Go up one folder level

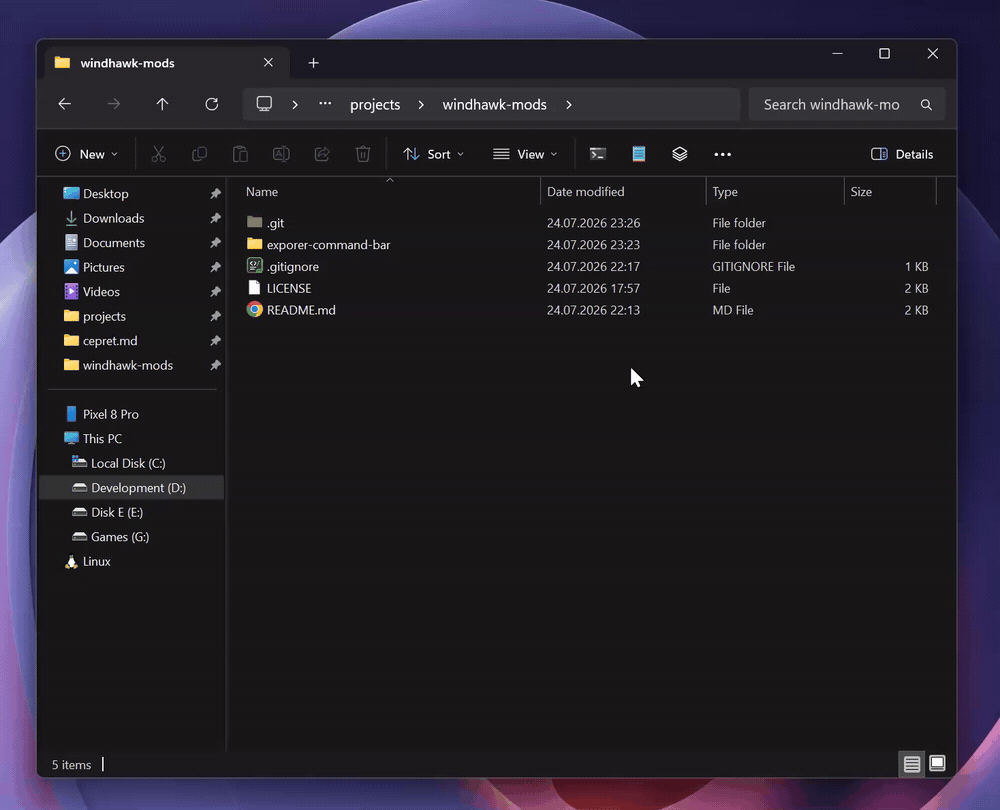163,104
